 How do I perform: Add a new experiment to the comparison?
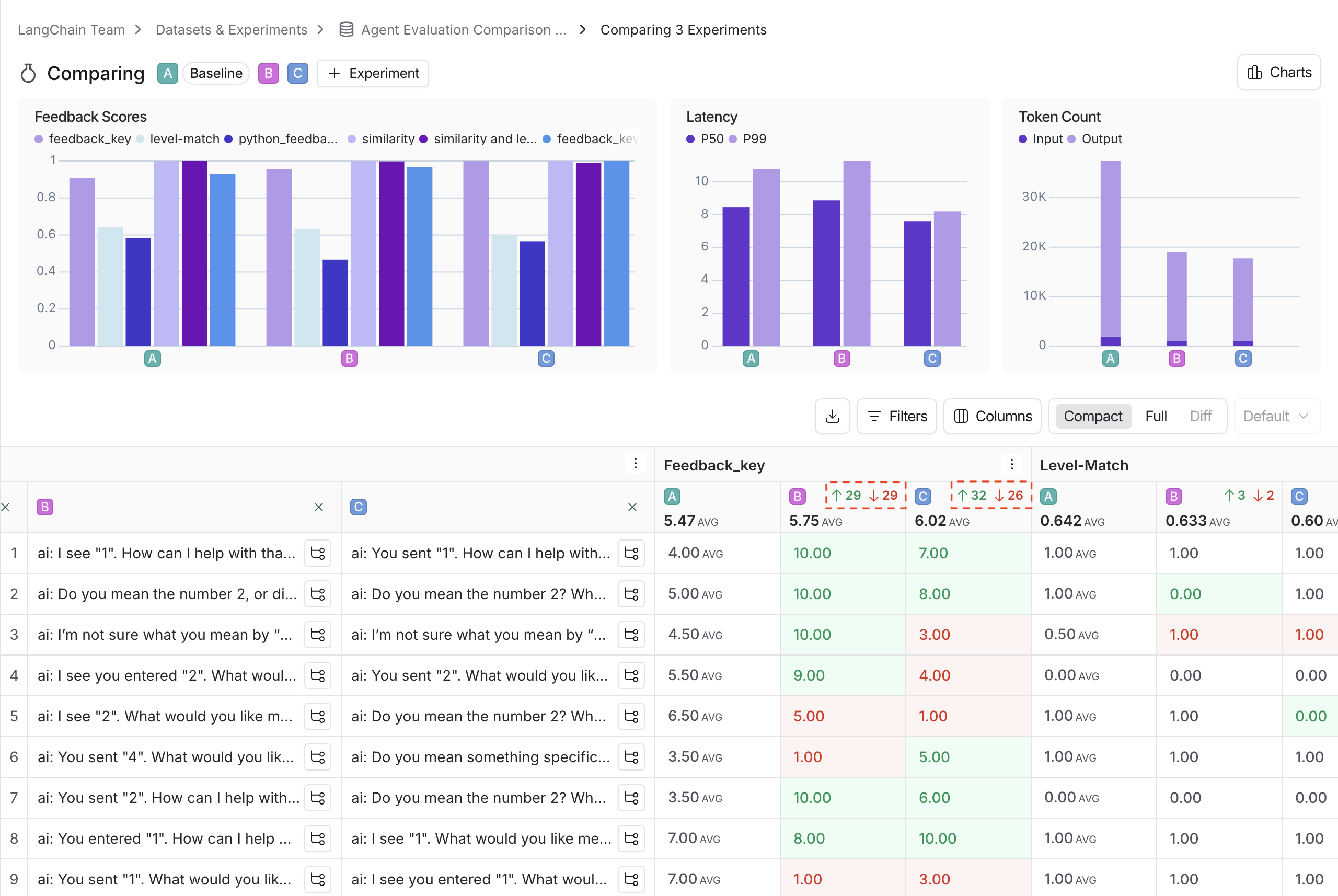(373, 73)
